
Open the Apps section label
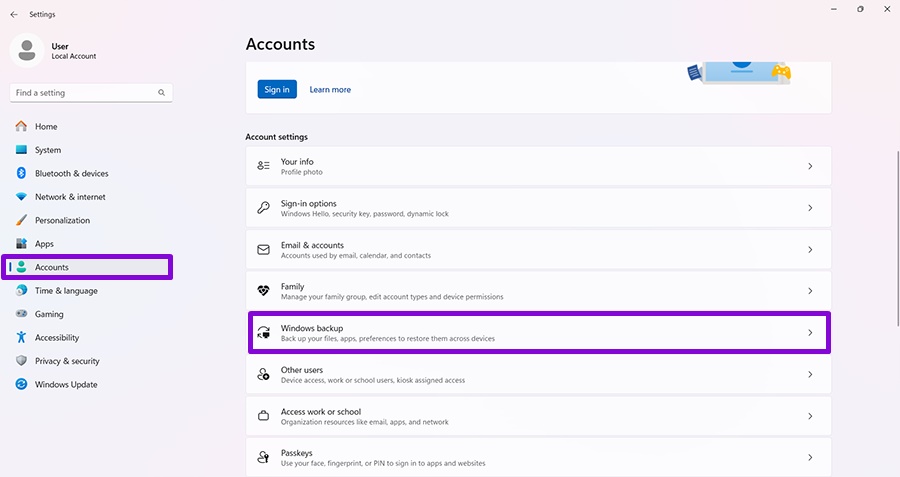pos(44,244)
